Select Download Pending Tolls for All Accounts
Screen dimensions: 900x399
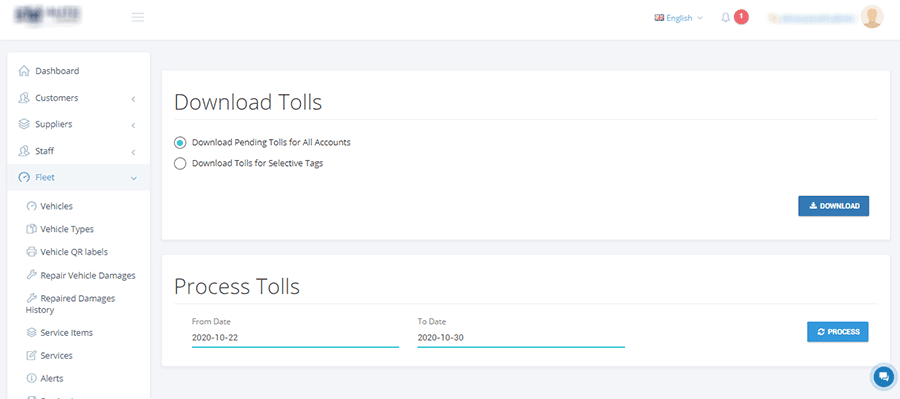(x=180, y=142)
